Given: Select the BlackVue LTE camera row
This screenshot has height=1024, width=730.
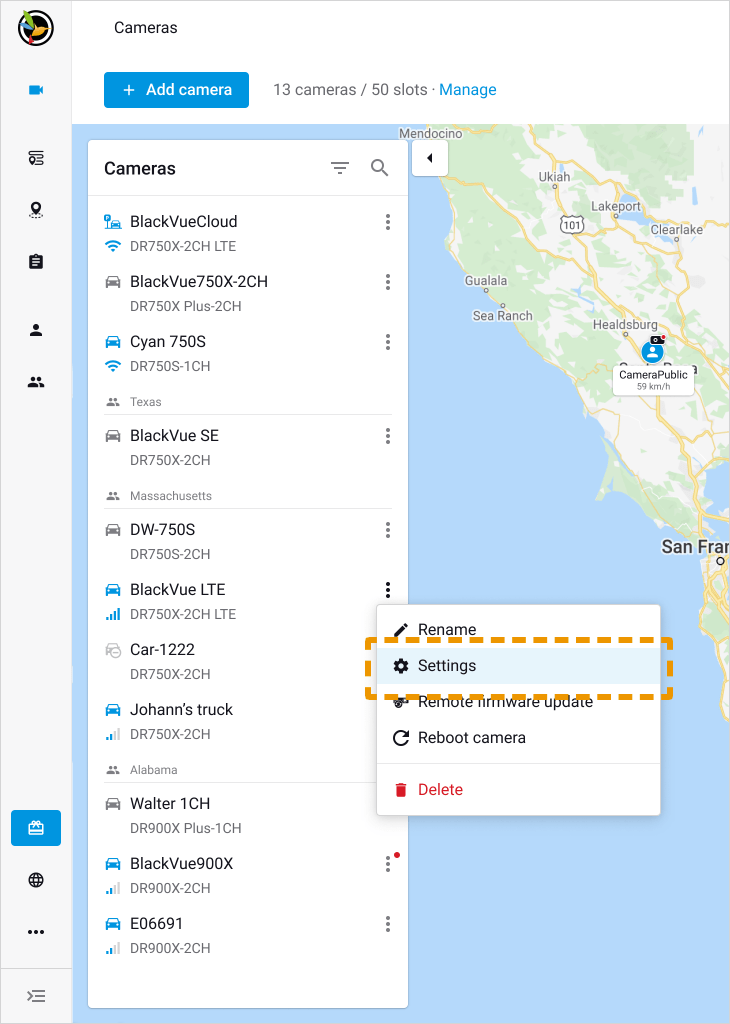Looking at the screenshot, I should (247, 601).
